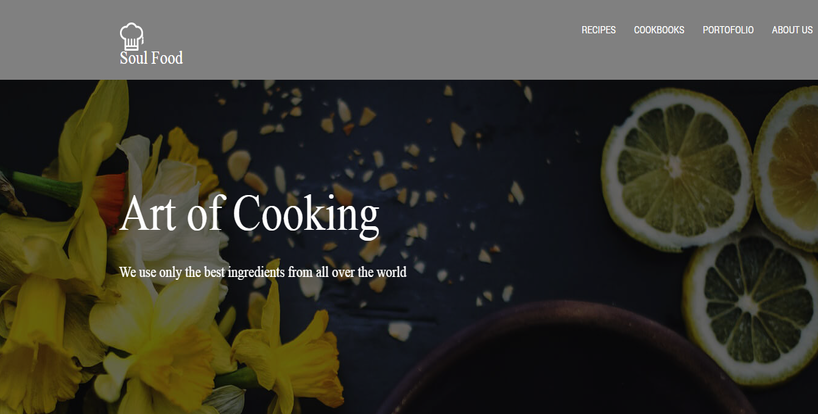Click the dark bowl in hero image
The width and height of the screenshot is (818, 414).
(566, 360)
